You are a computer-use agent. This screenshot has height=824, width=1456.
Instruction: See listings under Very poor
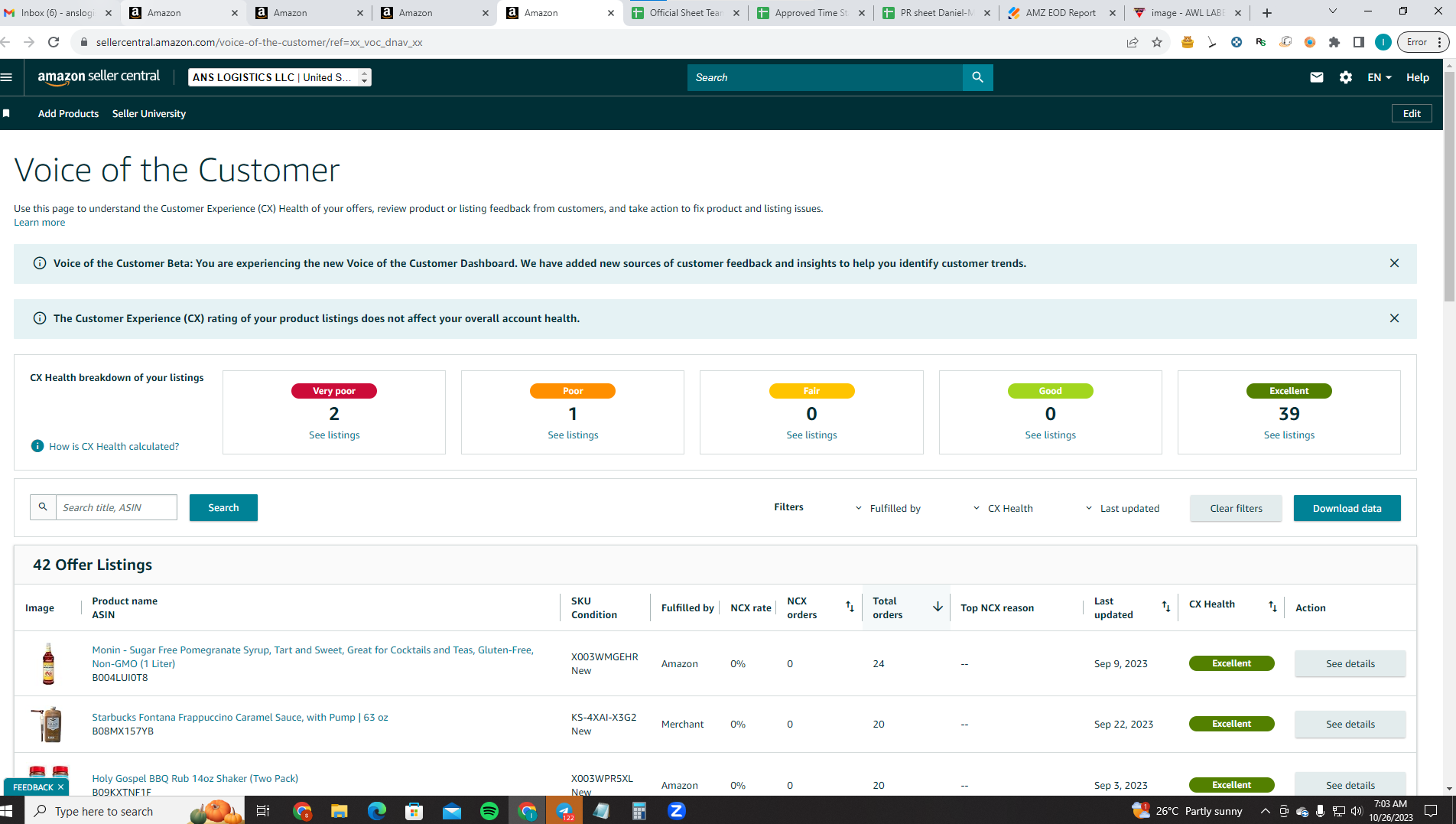tap(334, 435)
